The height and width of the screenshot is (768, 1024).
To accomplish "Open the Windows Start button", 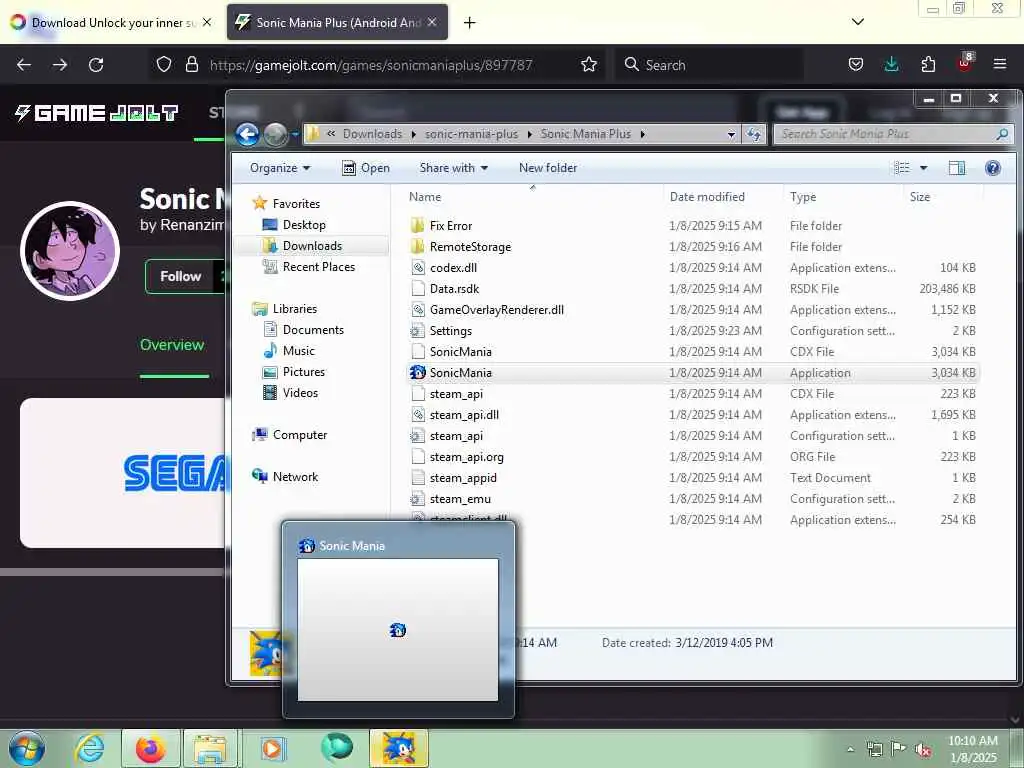I will tap(27, 748).
